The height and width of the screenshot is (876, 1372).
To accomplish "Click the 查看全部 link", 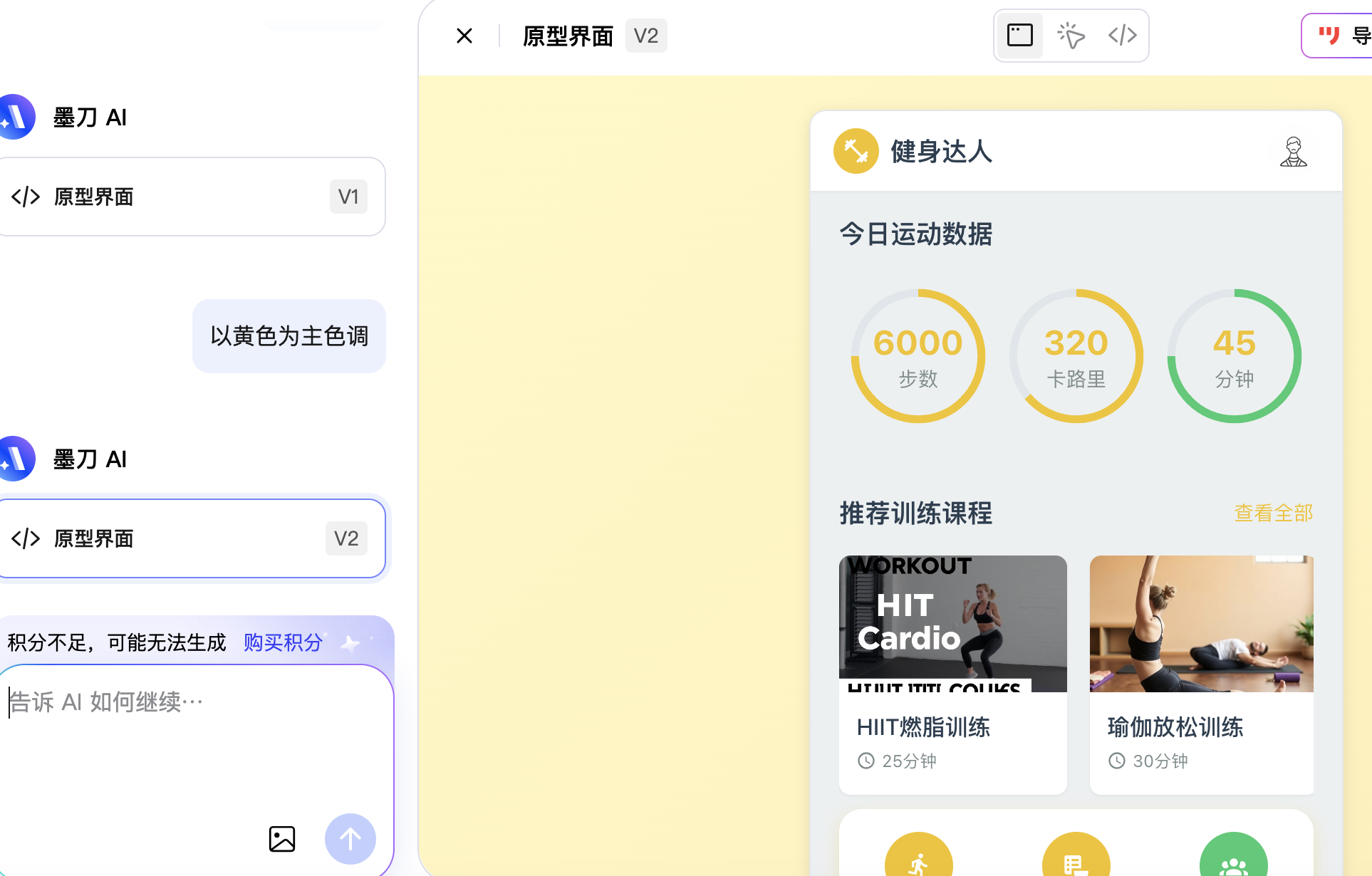I will (x=1274, y=513).
